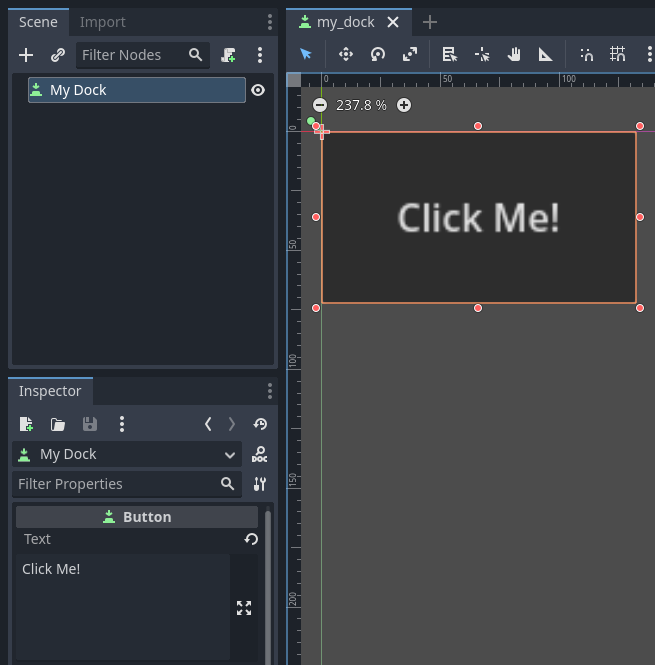Activate the Pan Mode hand tool

[x=514, y=55]
